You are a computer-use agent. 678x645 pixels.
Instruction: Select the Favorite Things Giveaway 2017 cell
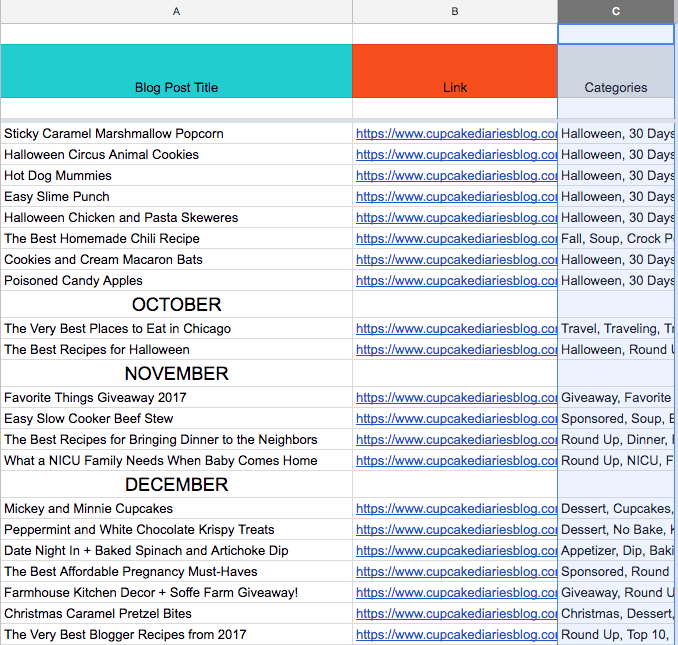point(176,397)
